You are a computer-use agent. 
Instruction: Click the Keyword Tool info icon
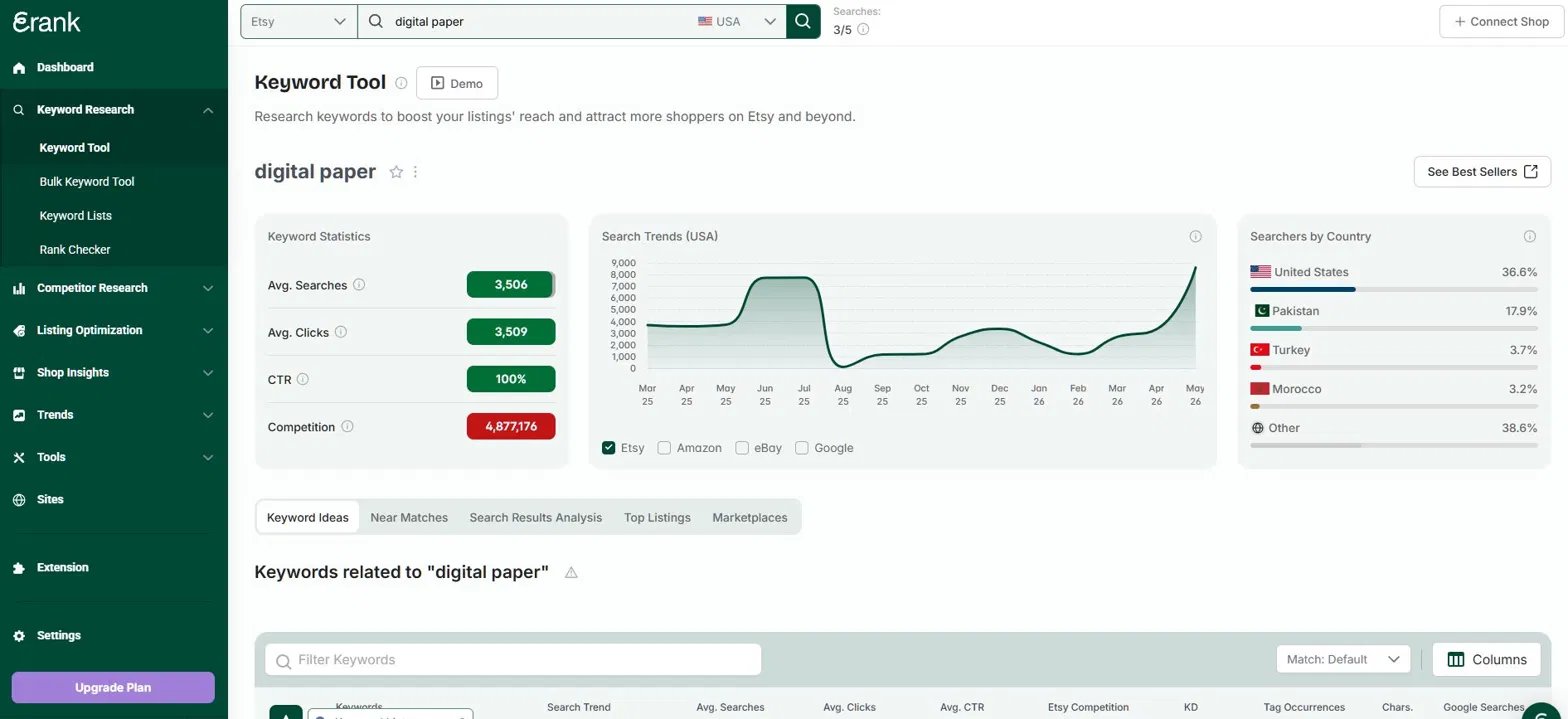coord(401,83)
